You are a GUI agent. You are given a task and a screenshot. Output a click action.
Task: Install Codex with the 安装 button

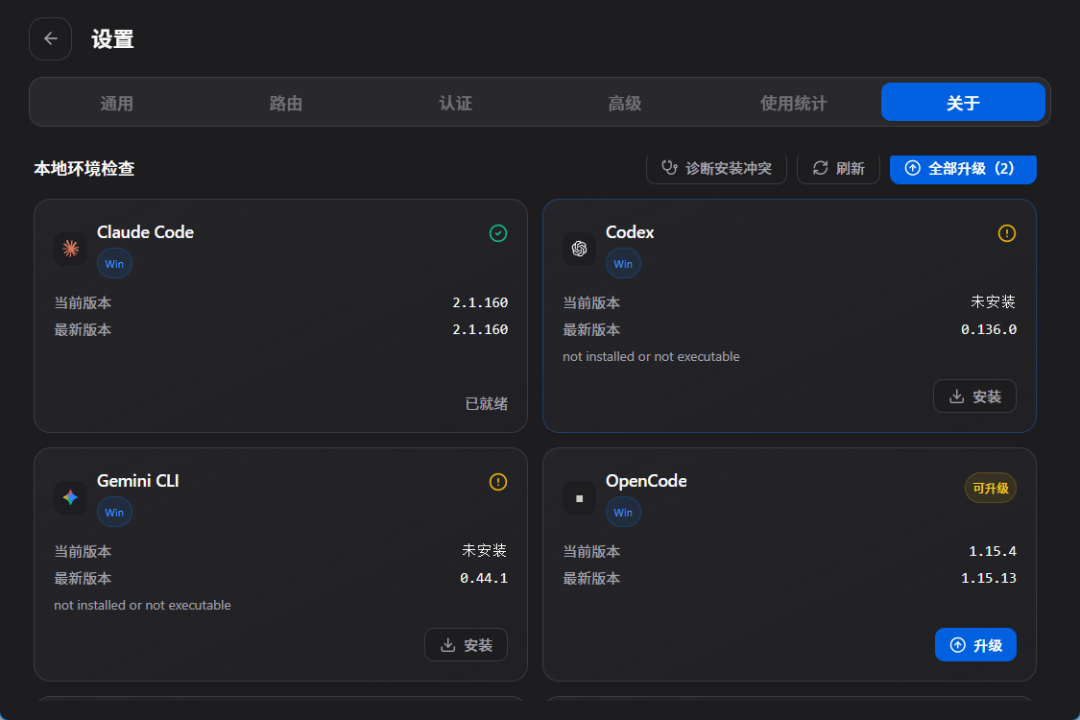(x=975, y=396)
